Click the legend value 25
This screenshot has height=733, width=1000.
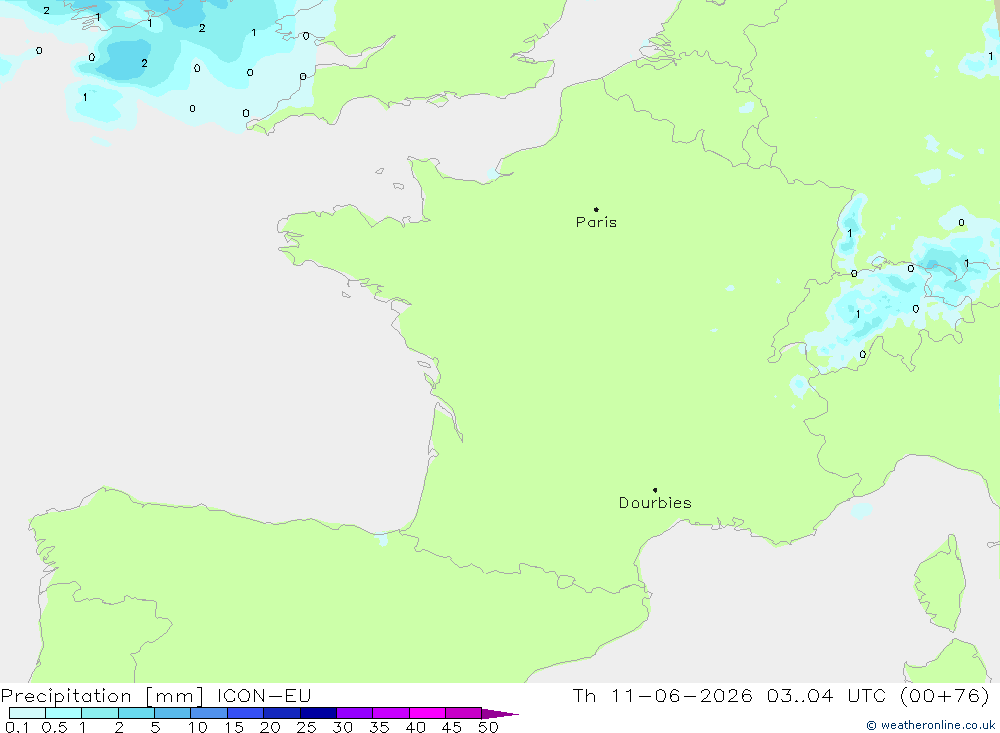pos(306,727)
